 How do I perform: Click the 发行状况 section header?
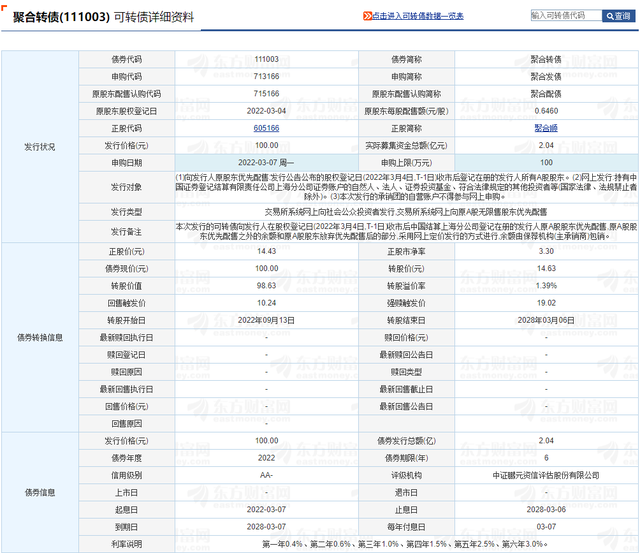click(40, 147)
